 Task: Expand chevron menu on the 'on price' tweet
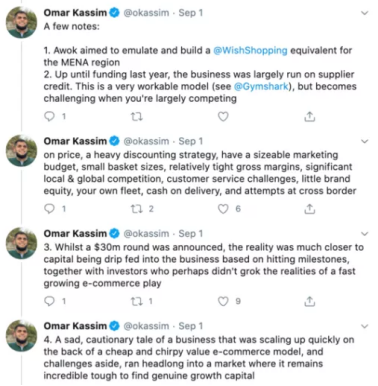pos(365,141)
